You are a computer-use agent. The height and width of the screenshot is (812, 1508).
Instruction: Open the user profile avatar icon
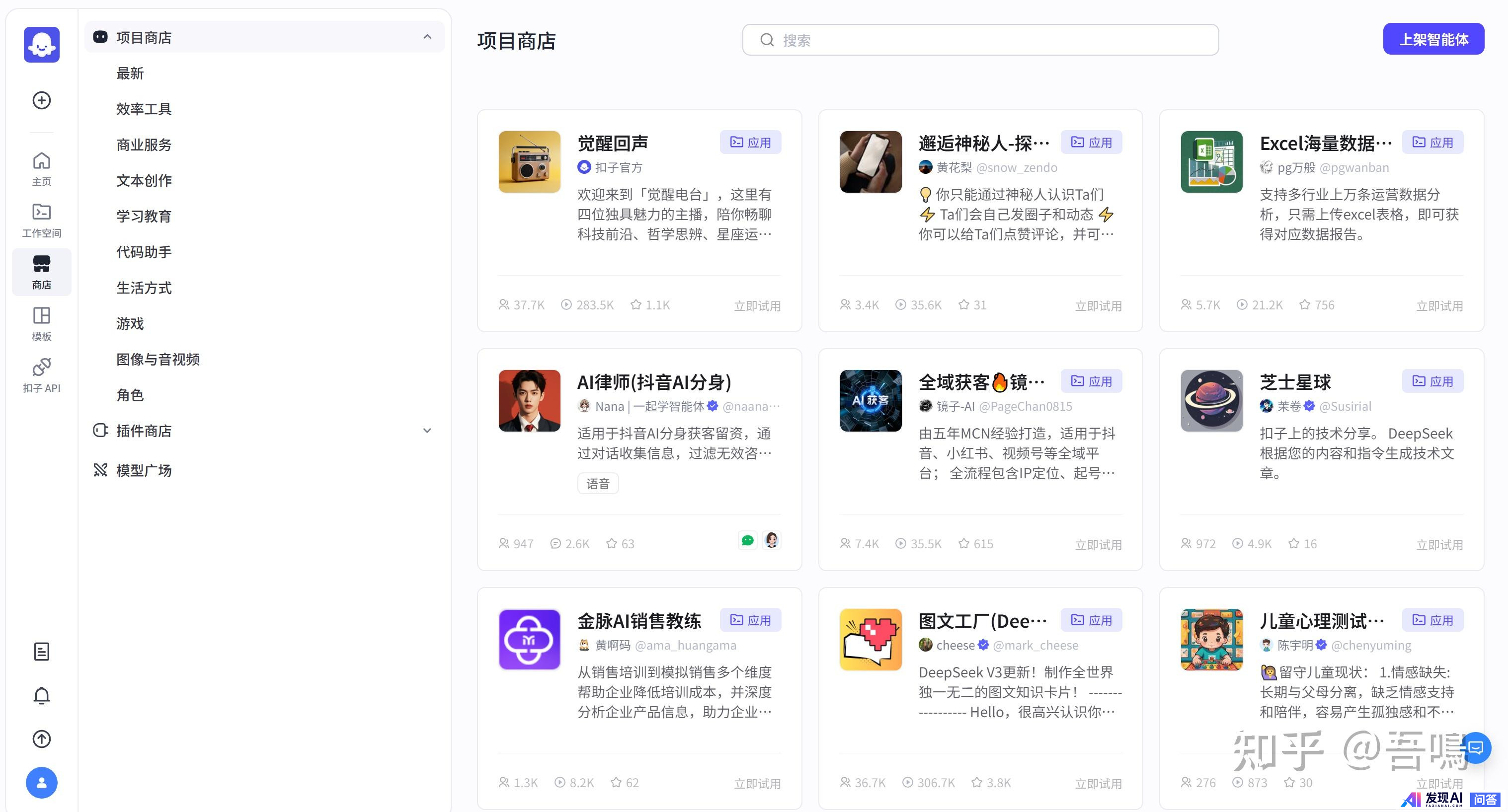(41, 783)
